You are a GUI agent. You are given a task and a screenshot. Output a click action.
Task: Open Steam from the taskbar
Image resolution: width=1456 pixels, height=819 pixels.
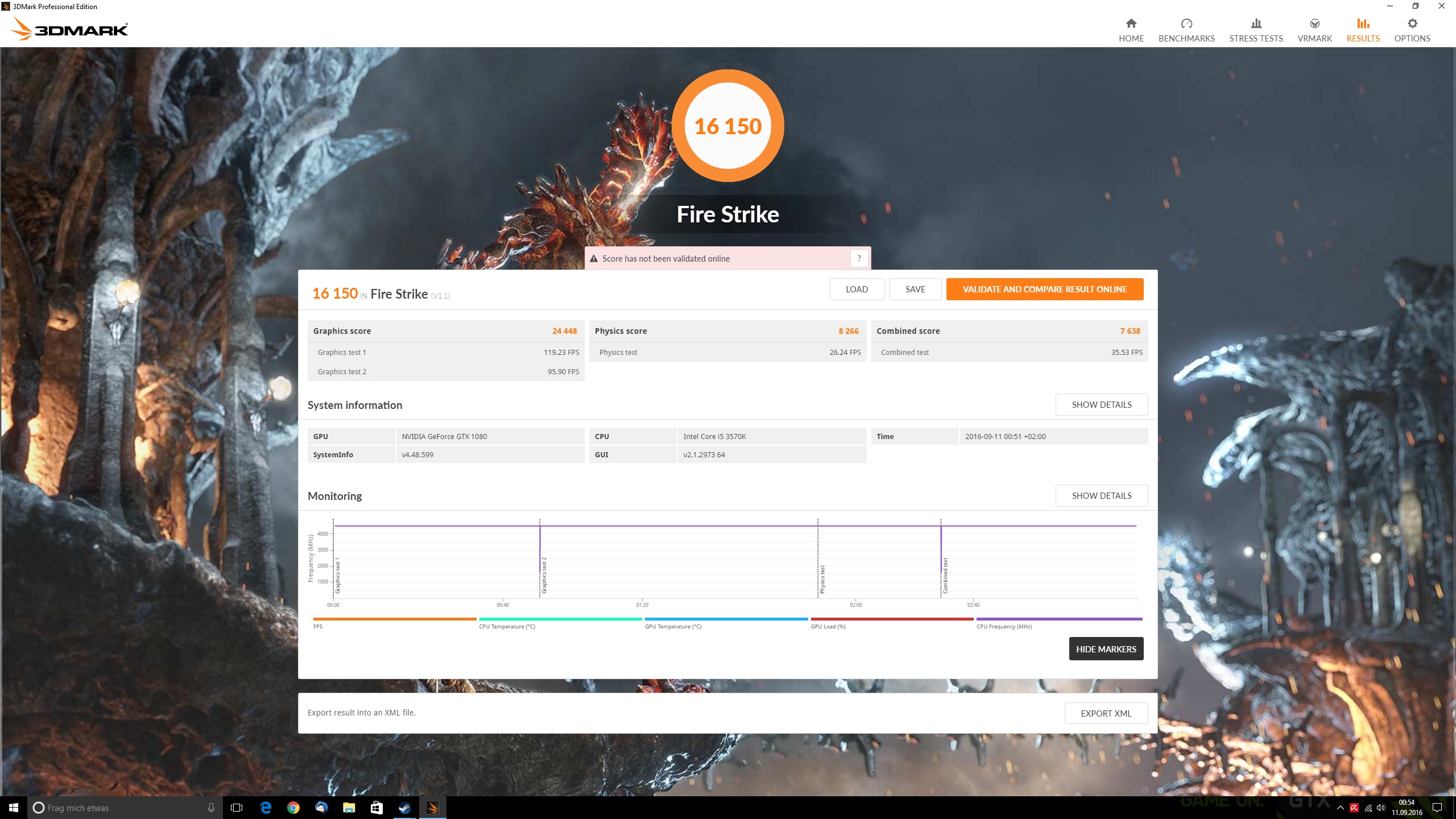click(404, 808)
